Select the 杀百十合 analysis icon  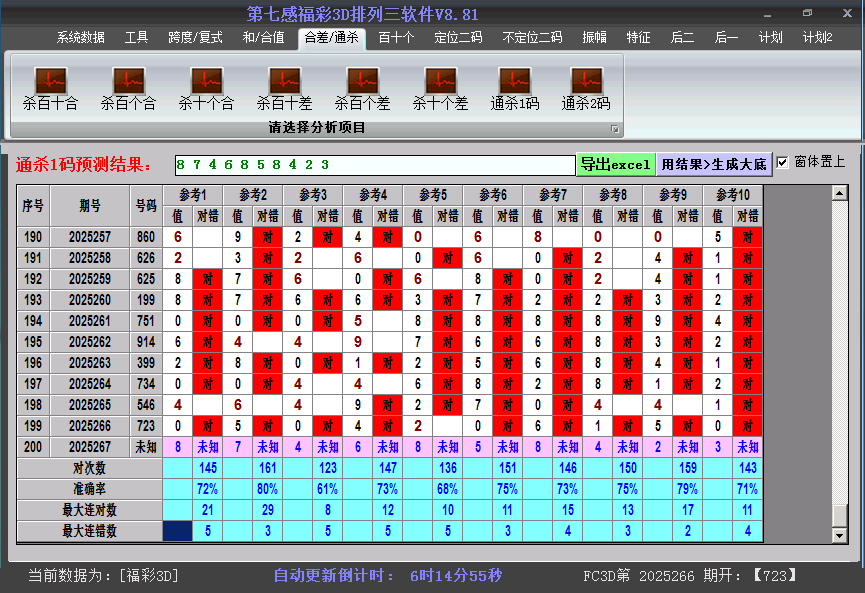(49, 85)
